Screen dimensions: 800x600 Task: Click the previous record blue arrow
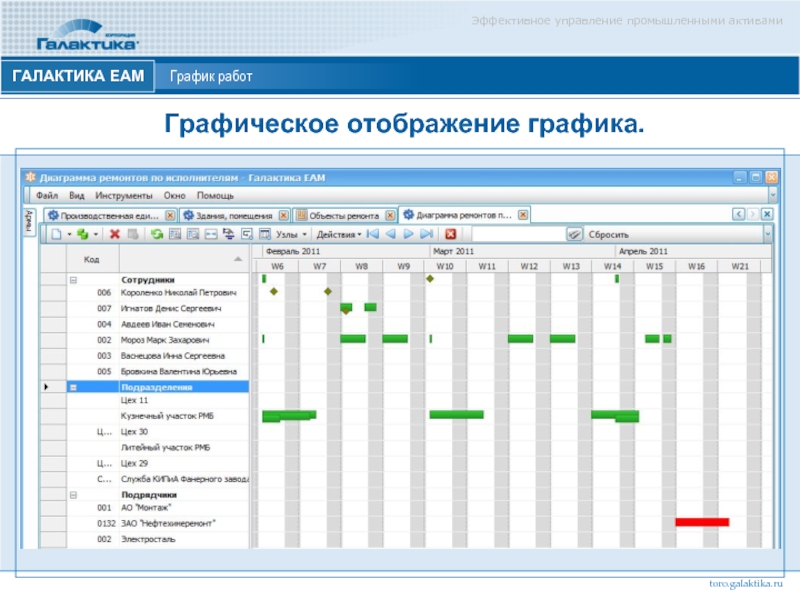click(390, 234)
